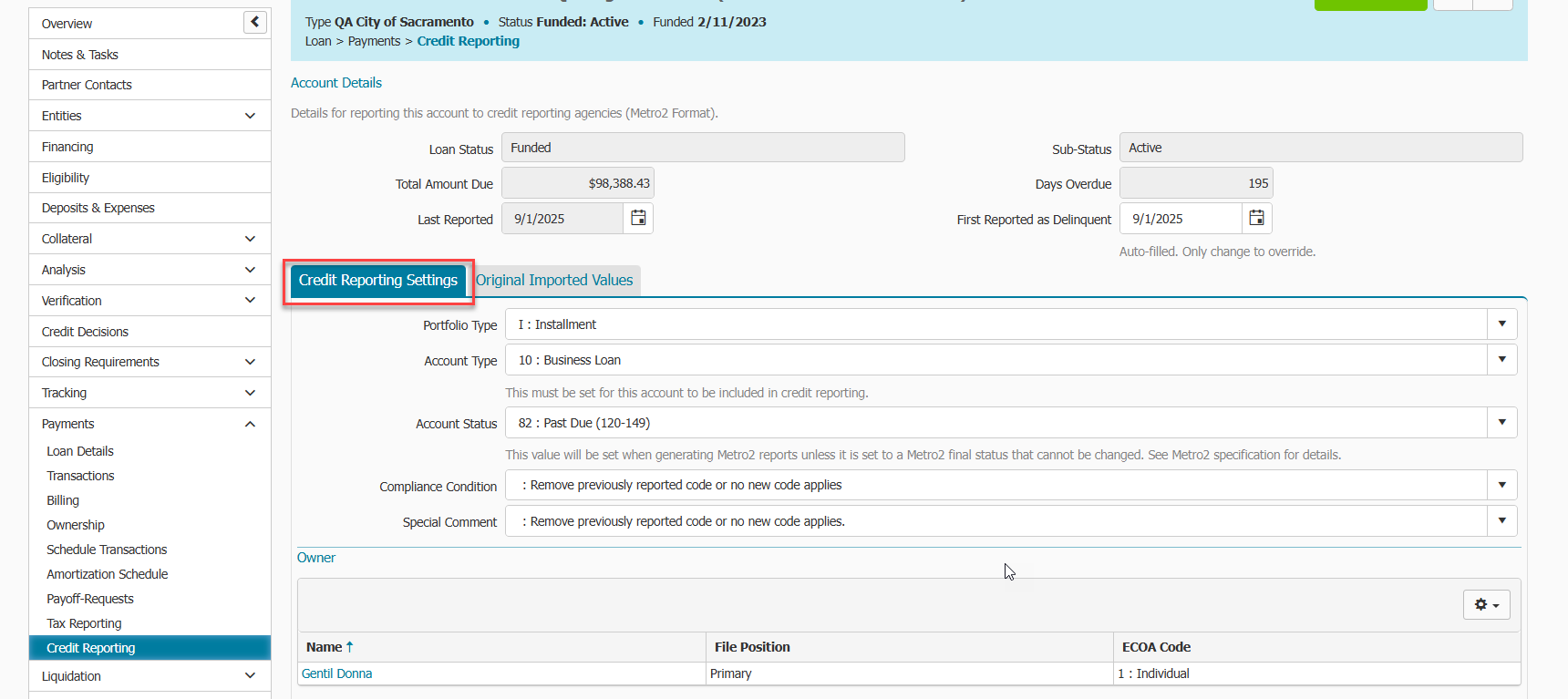Viewport: 1568px width, 699px height.
Task: Click the 'Payments' breadcrumb text
Action: pyautogui.click(x=374, y=41)
